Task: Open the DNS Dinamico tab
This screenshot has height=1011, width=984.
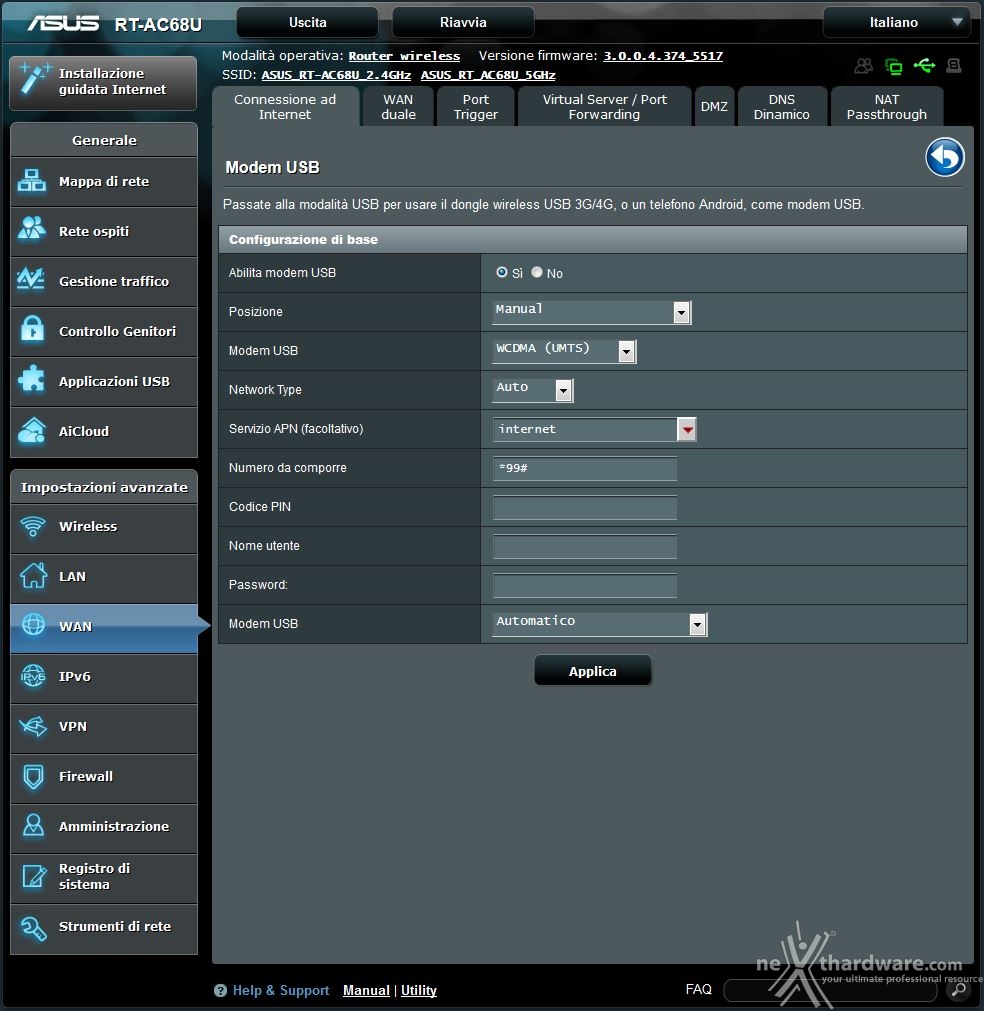Action: (x=782, y=107)
